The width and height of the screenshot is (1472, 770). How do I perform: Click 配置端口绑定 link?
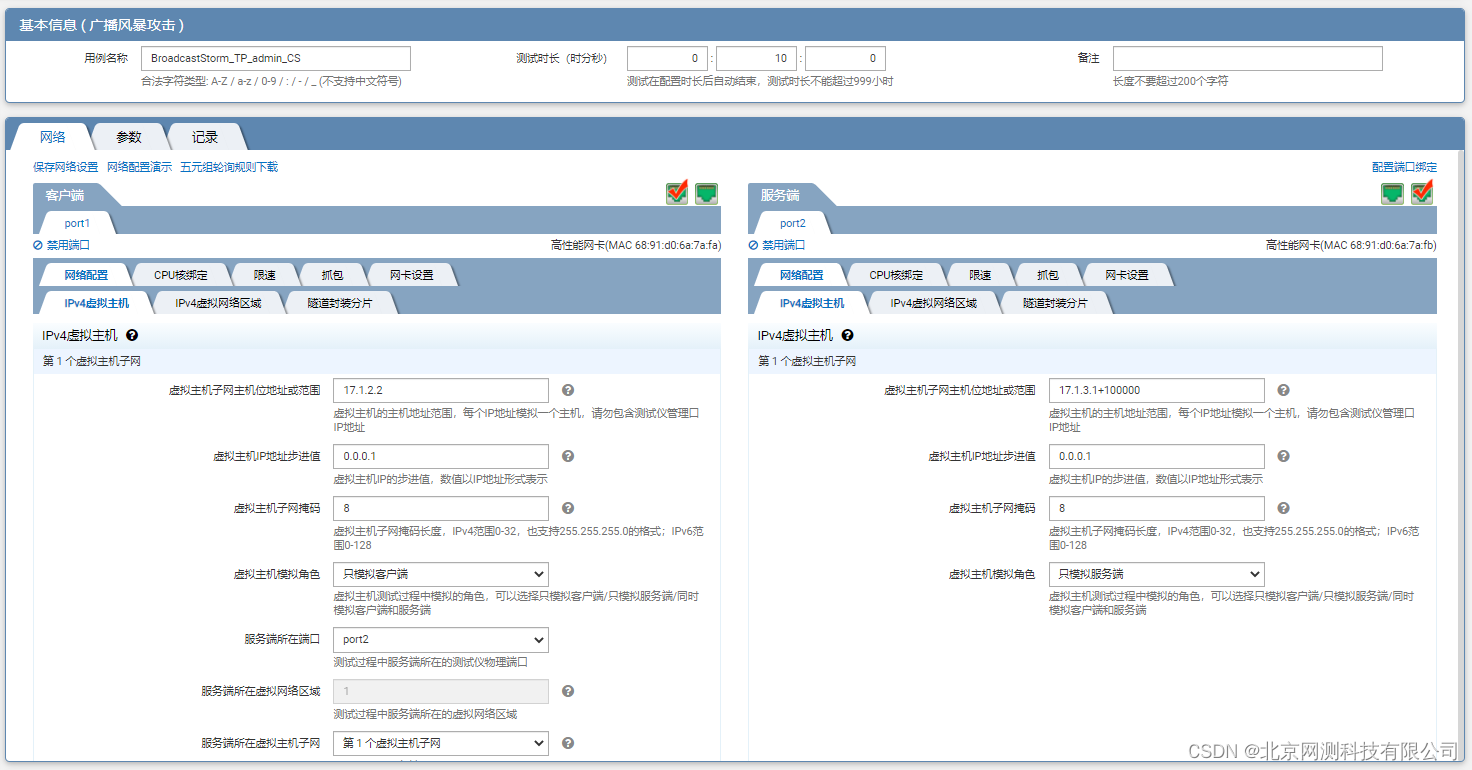point(1404,167)
